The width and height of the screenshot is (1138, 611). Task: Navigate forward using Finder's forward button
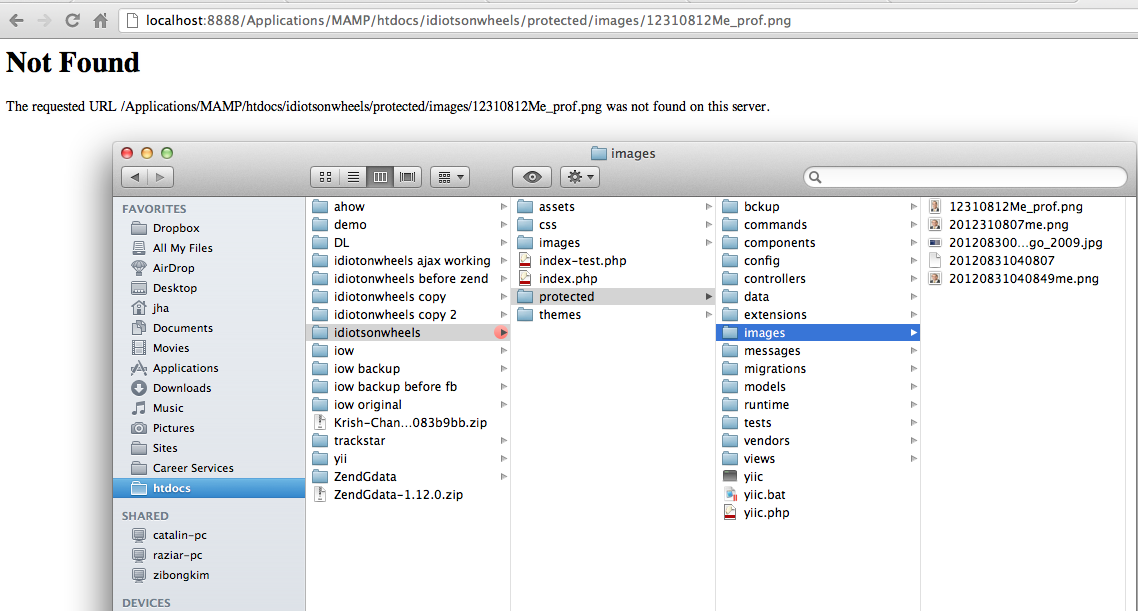[160, 176]
